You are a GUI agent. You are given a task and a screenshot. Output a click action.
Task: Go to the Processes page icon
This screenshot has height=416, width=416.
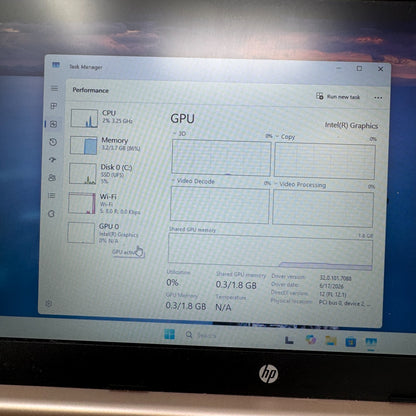tap(54, 106)
